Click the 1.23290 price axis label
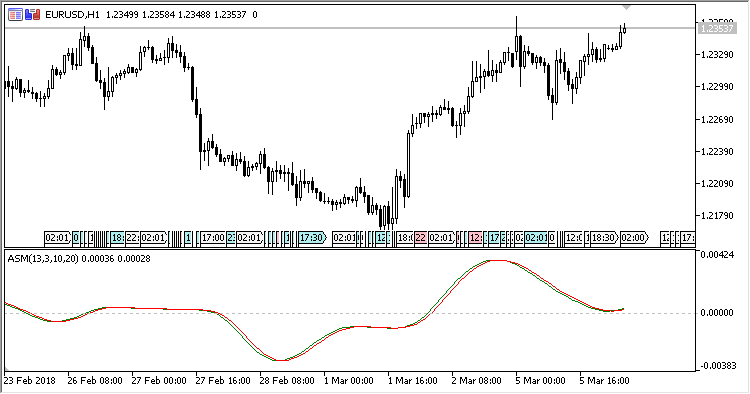750x394 pixels. point(717,55)
